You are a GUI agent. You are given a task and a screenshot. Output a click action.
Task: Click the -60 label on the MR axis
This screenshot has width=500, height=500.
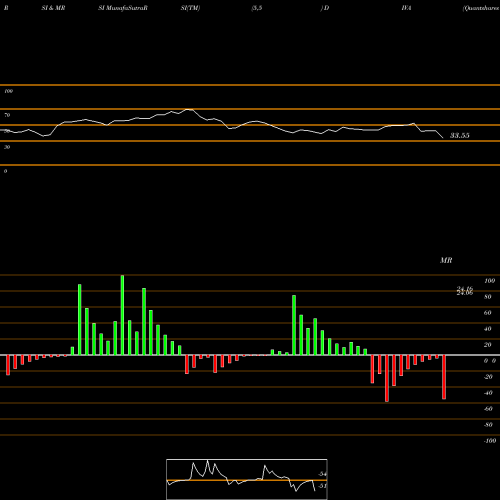point(488,409)
